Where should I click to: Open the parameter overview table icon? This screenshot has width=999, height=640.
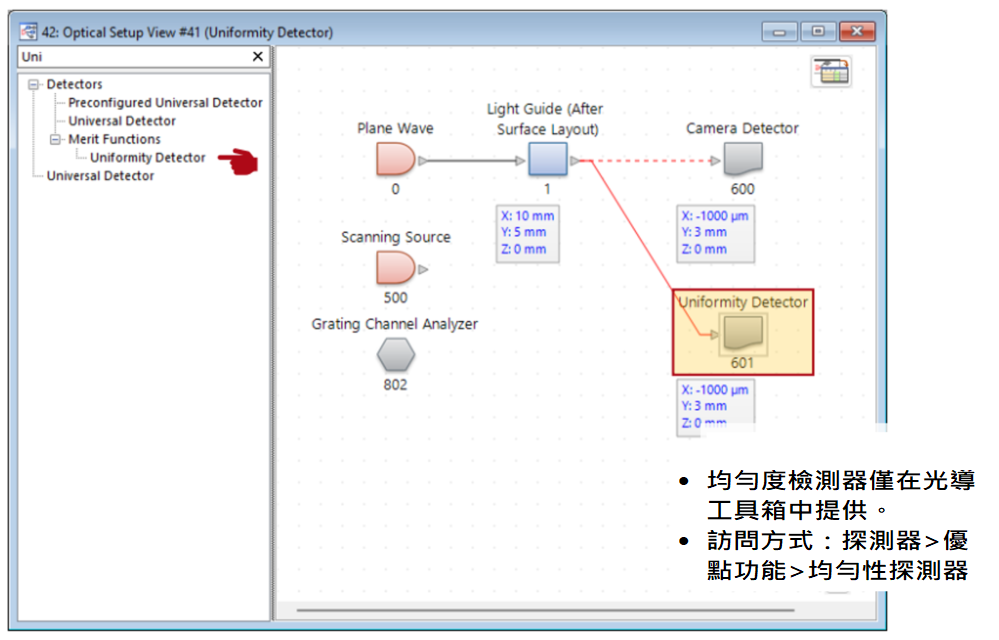pos(831,71)
